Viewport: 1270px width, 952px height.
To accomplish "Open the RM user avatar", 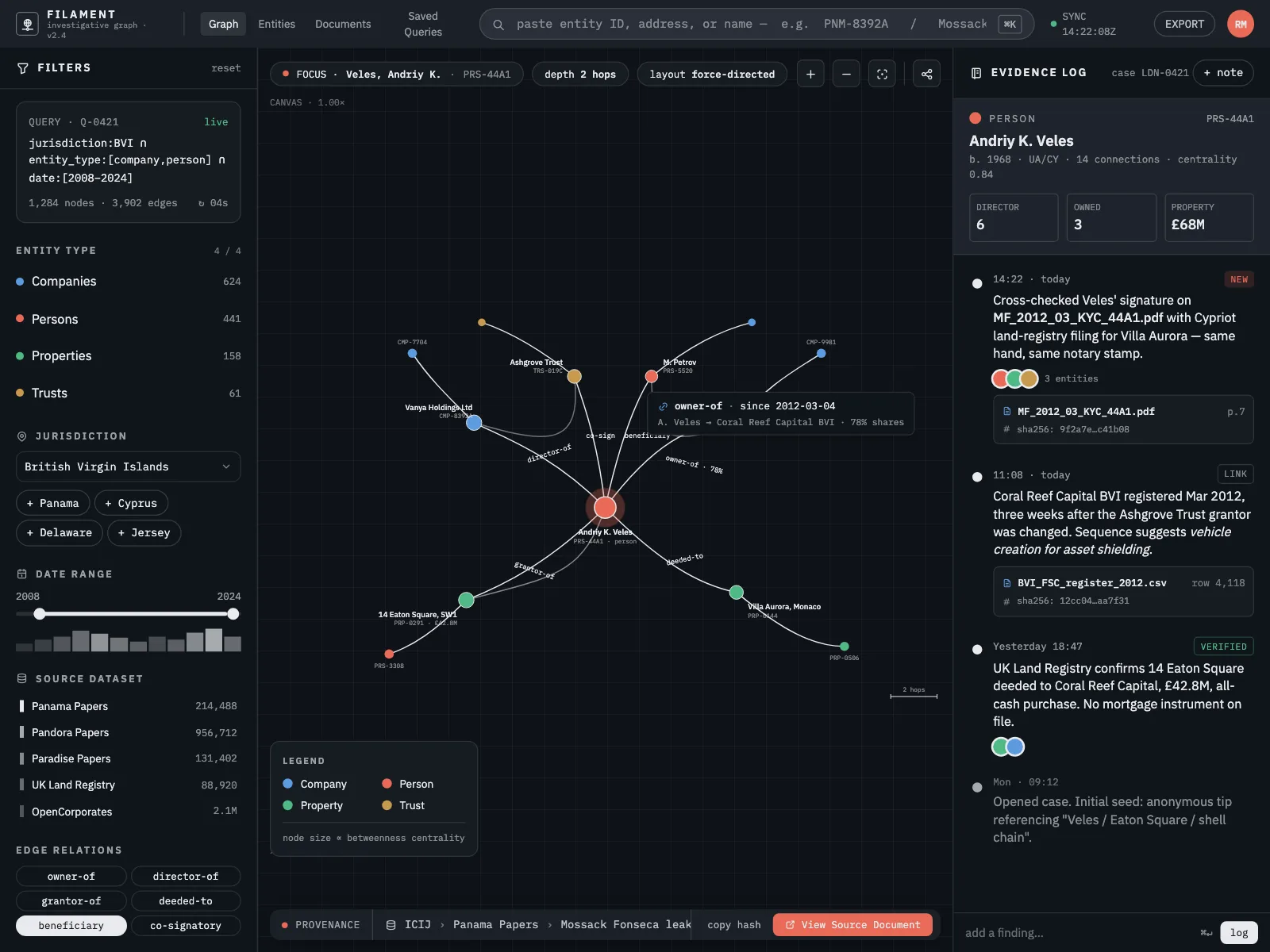I will point(1241,24).
